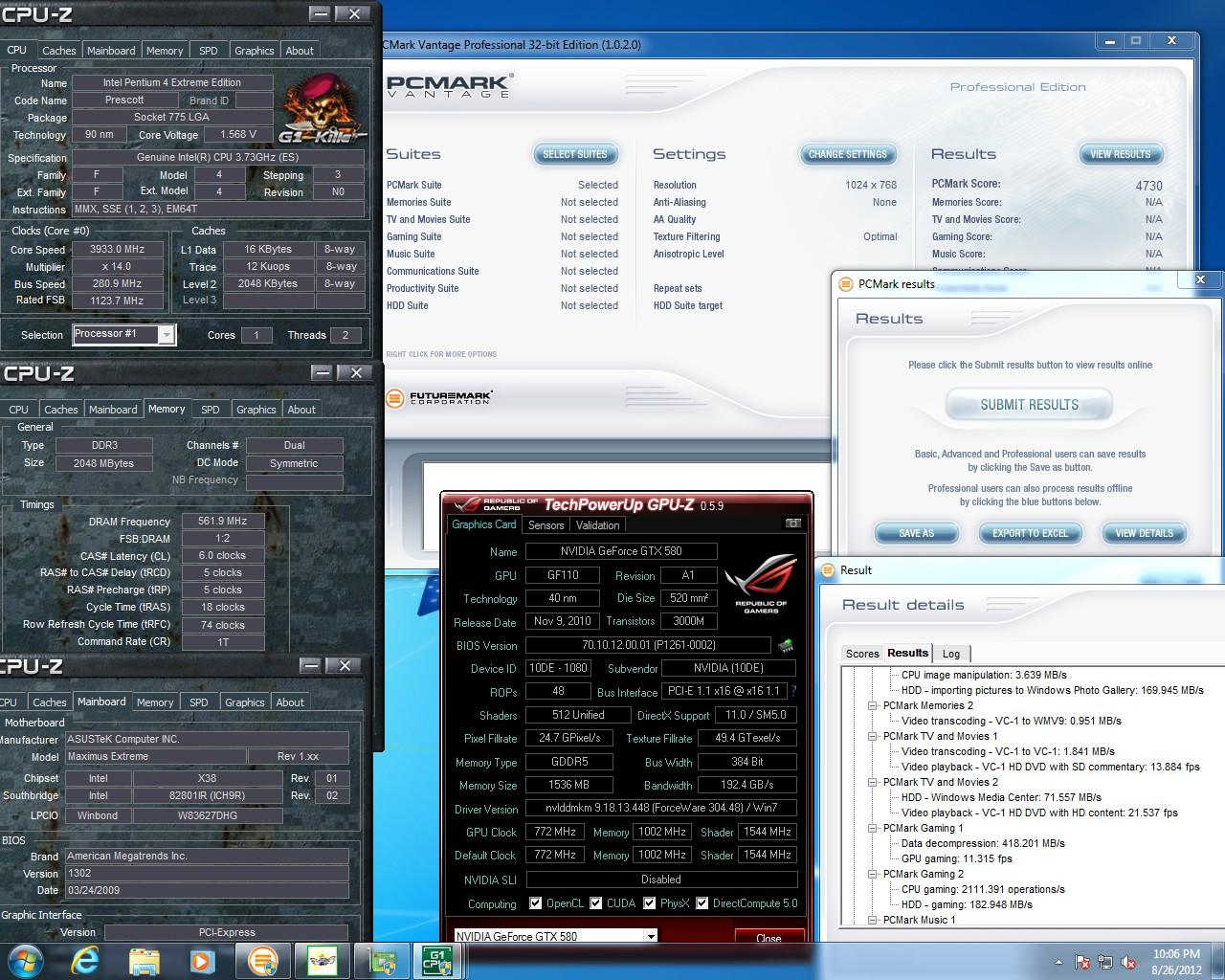
Task: Select GPU gaming: 11.315 fps result row
Action: tap(957, 858)
